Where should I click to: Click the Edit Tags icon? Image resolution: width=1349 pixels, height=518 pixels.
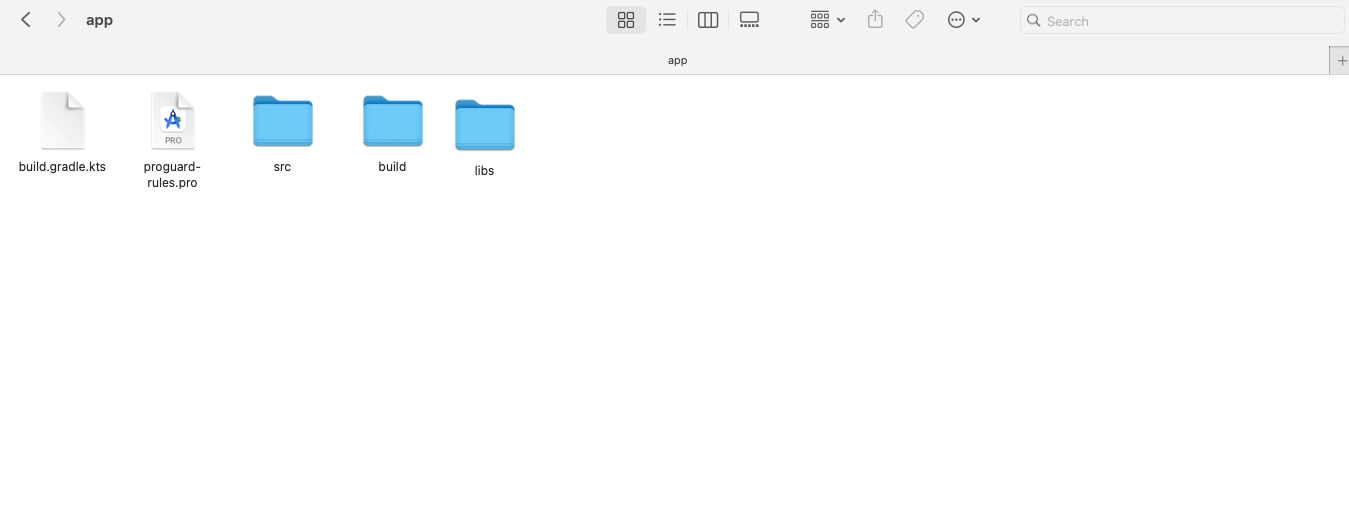tap(914, 20)
